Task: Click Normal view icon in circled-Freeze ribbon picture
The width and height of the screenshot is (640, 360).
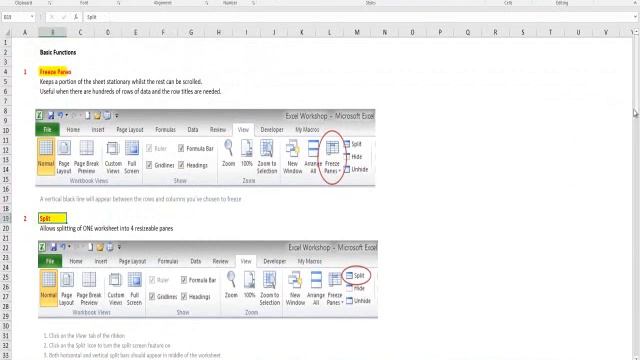Action: point(46,157)
